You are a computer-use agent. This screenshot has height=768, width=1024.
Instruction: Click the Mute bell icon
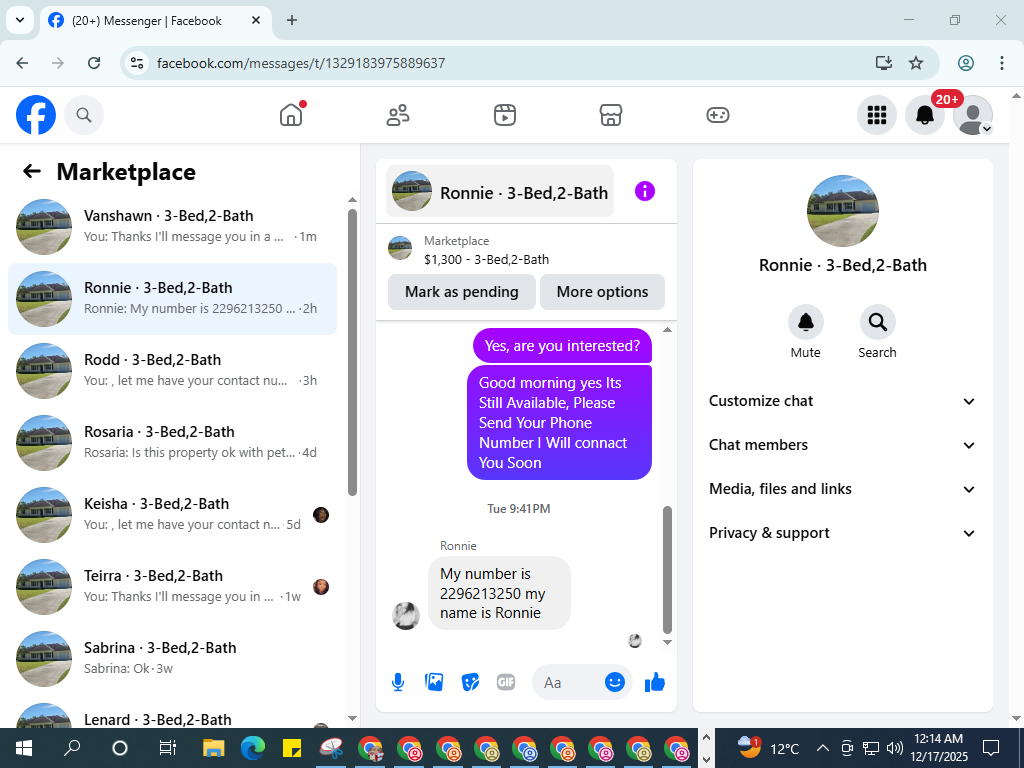coord(806,322)
